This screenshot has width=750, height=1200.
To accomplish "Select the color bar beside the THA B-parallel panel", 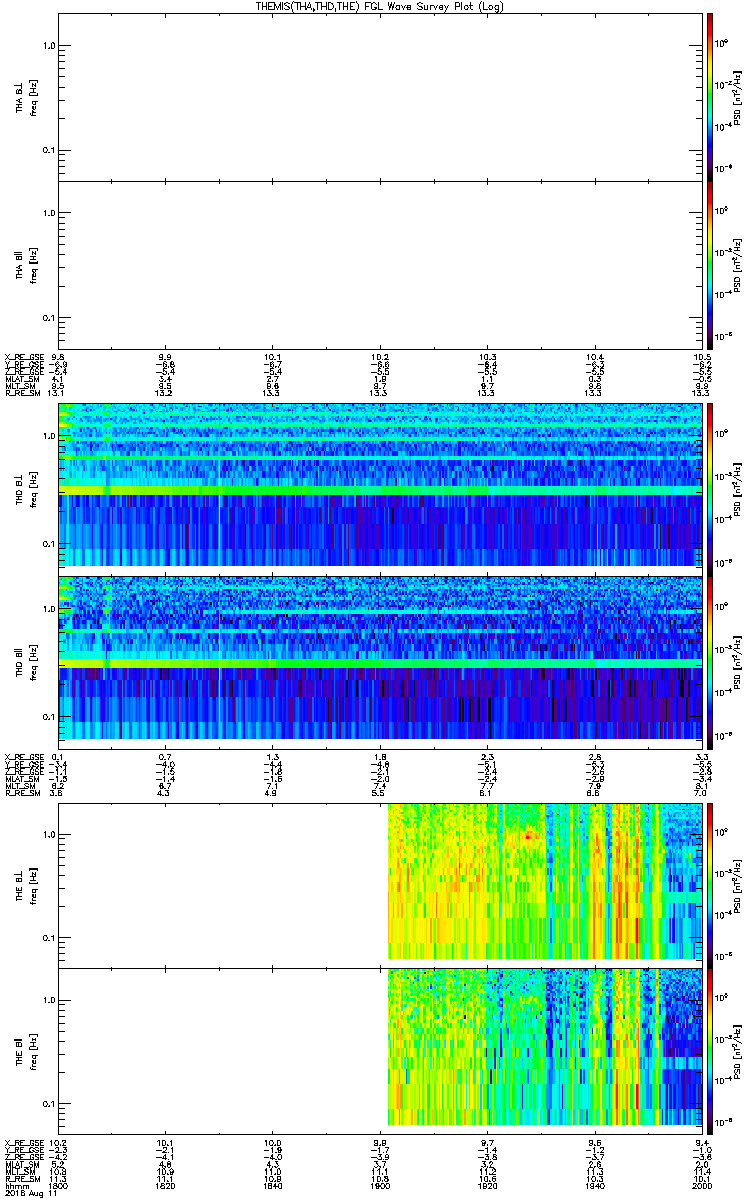I will tap(709, 264).
